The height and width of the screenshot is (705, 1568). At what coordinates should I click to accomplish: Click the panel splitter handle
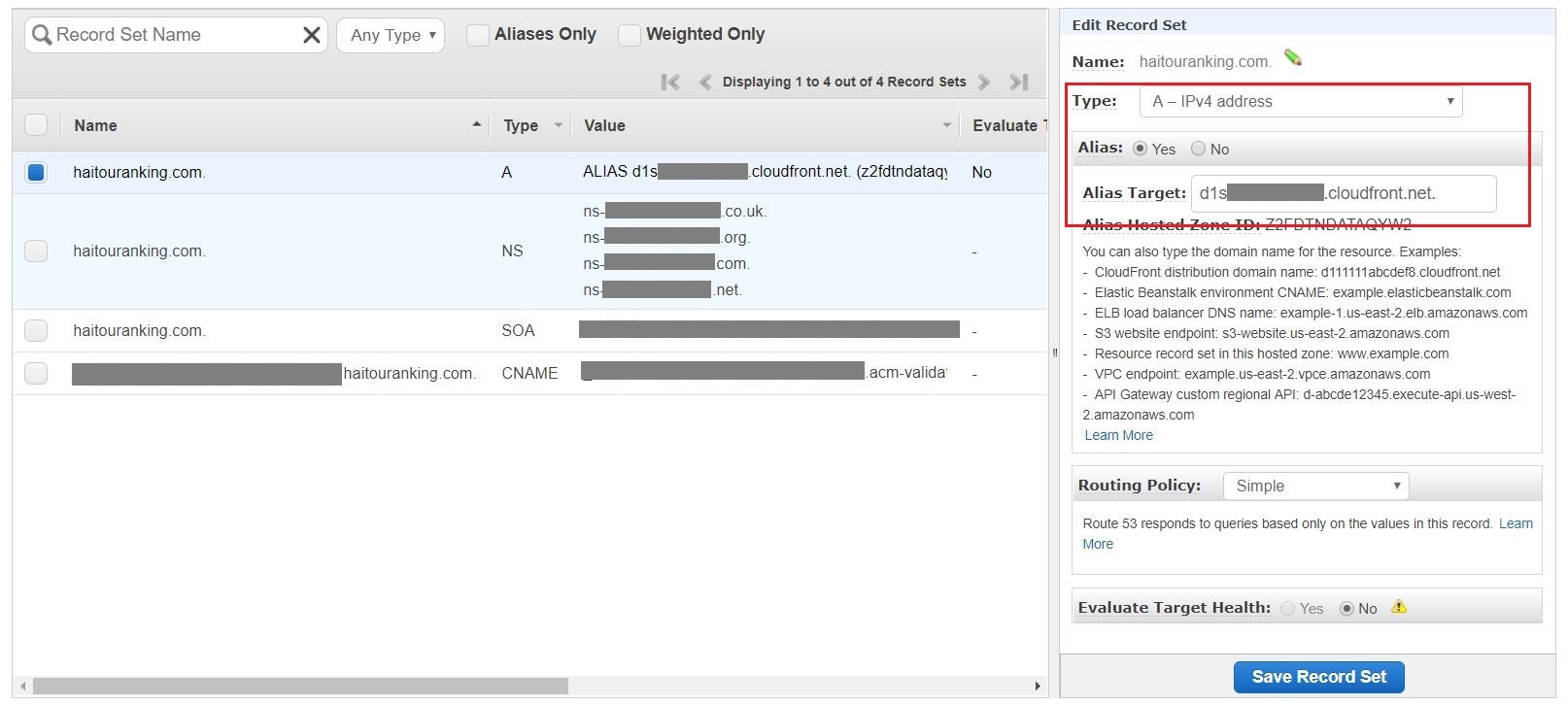coord(1054,352)
